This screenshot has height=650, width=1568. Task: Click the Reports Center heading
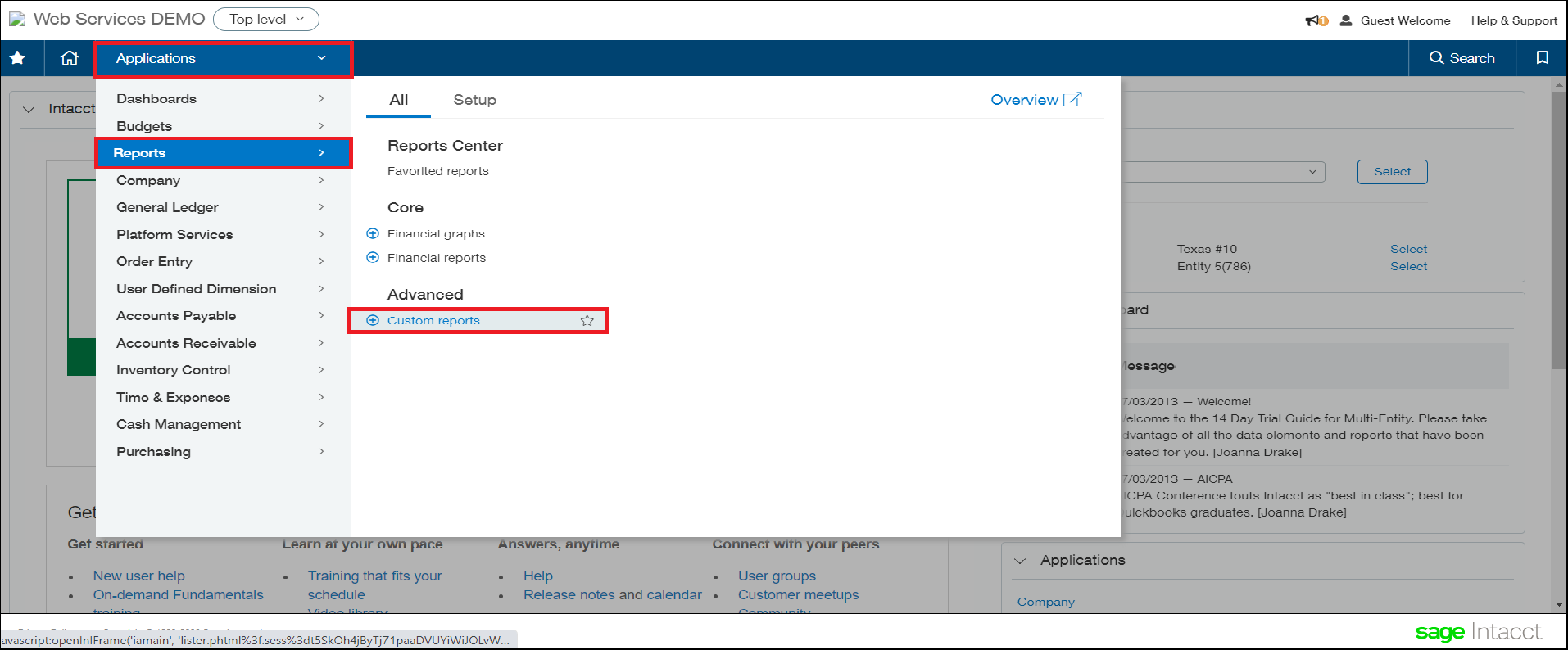[445, 146]
